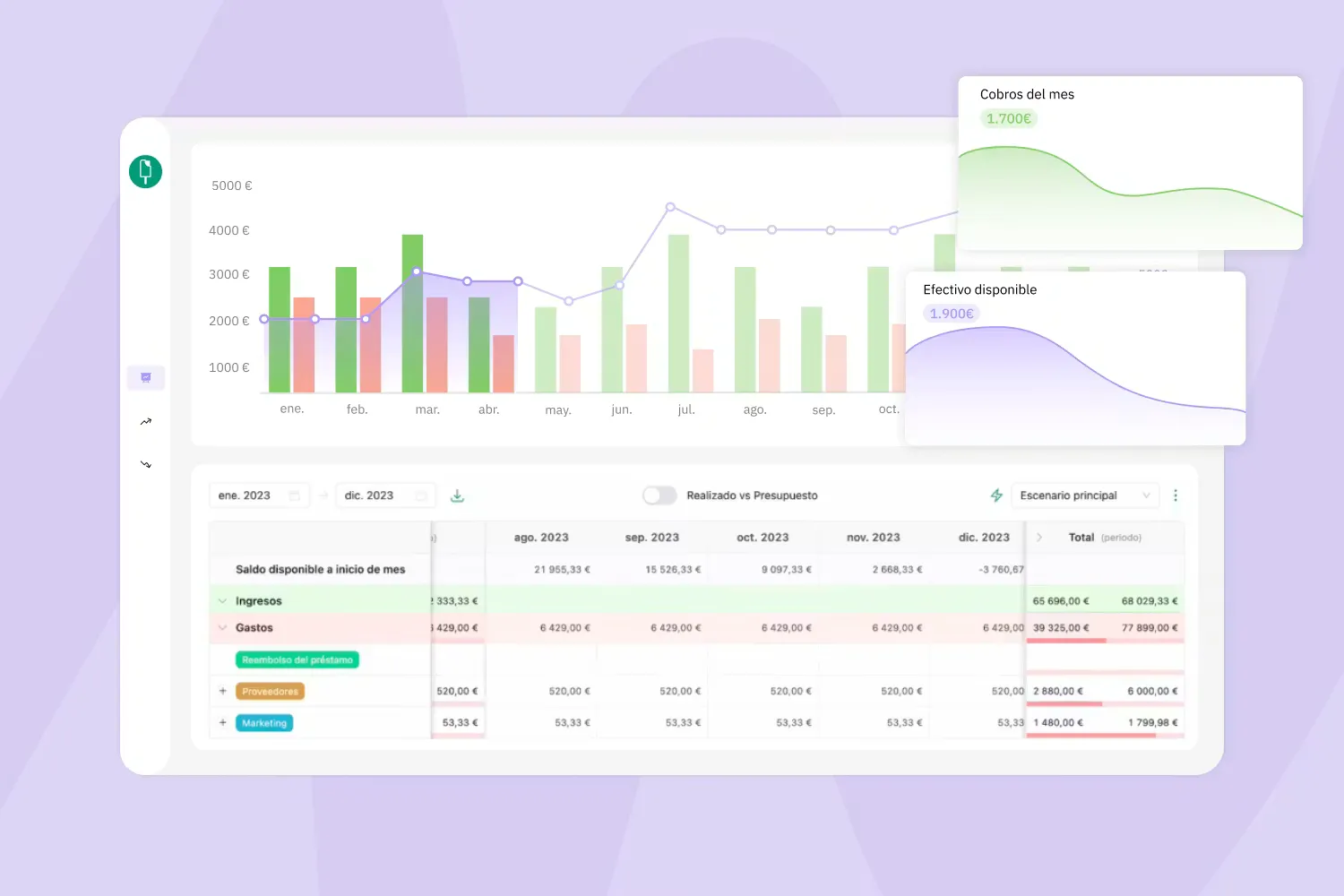Click the 9 097,33 € saldo cell

pos(787,570)
